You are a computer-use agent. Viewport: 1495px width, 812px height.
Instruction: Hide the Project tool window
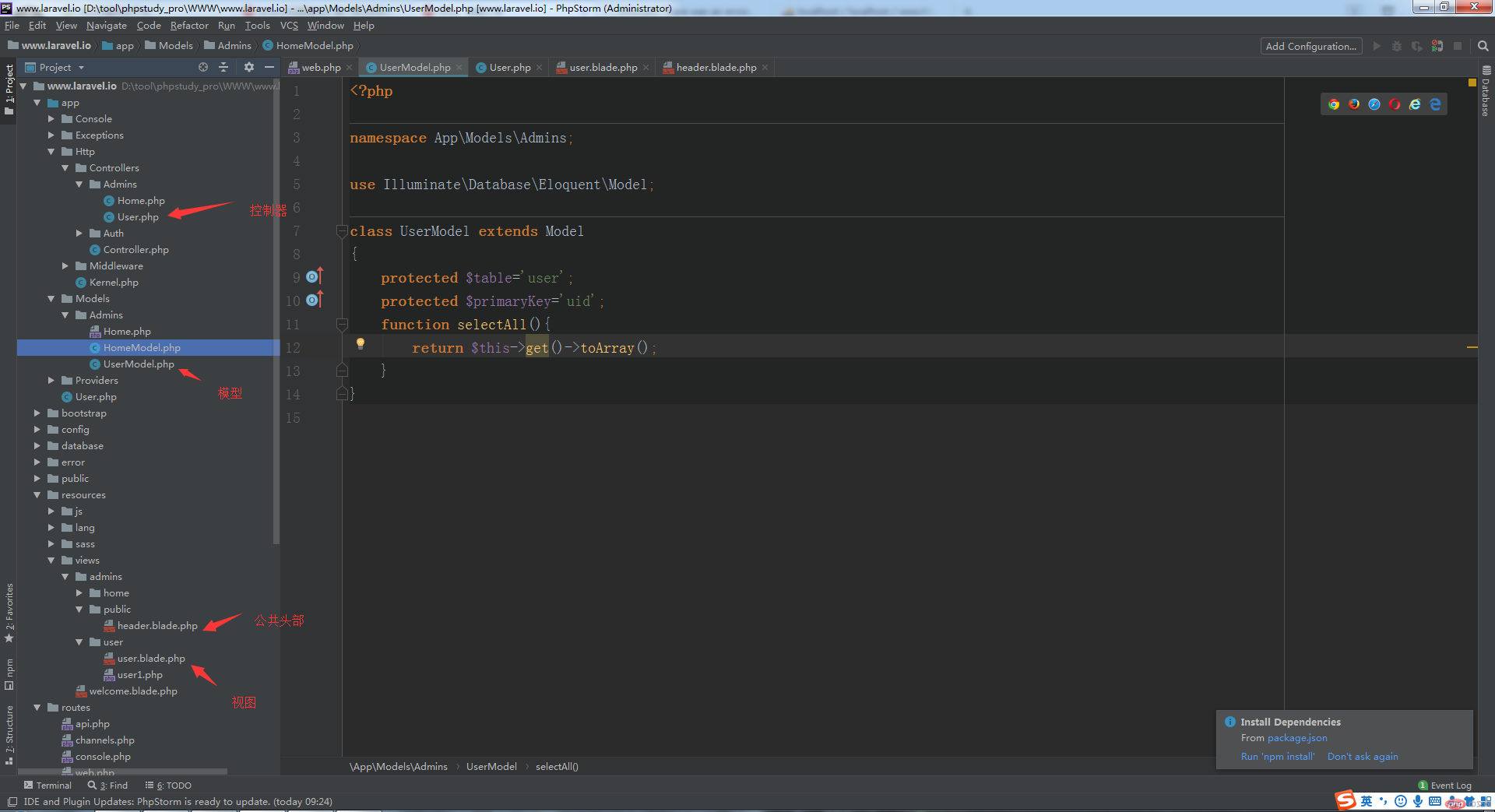[x=269, y=68]
